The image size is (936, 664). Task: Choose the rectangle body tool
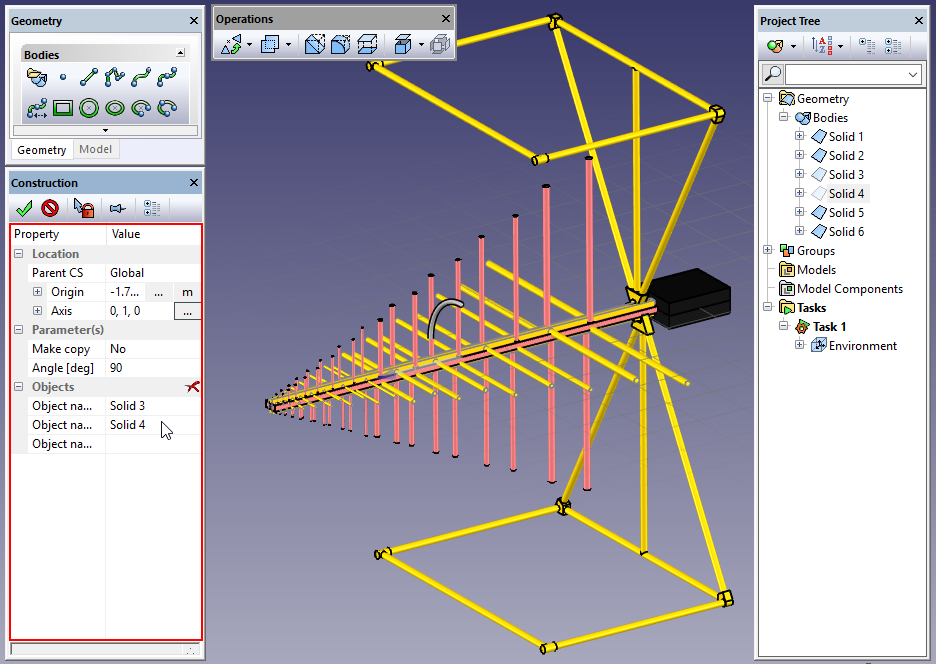click(x=63, y=108)
